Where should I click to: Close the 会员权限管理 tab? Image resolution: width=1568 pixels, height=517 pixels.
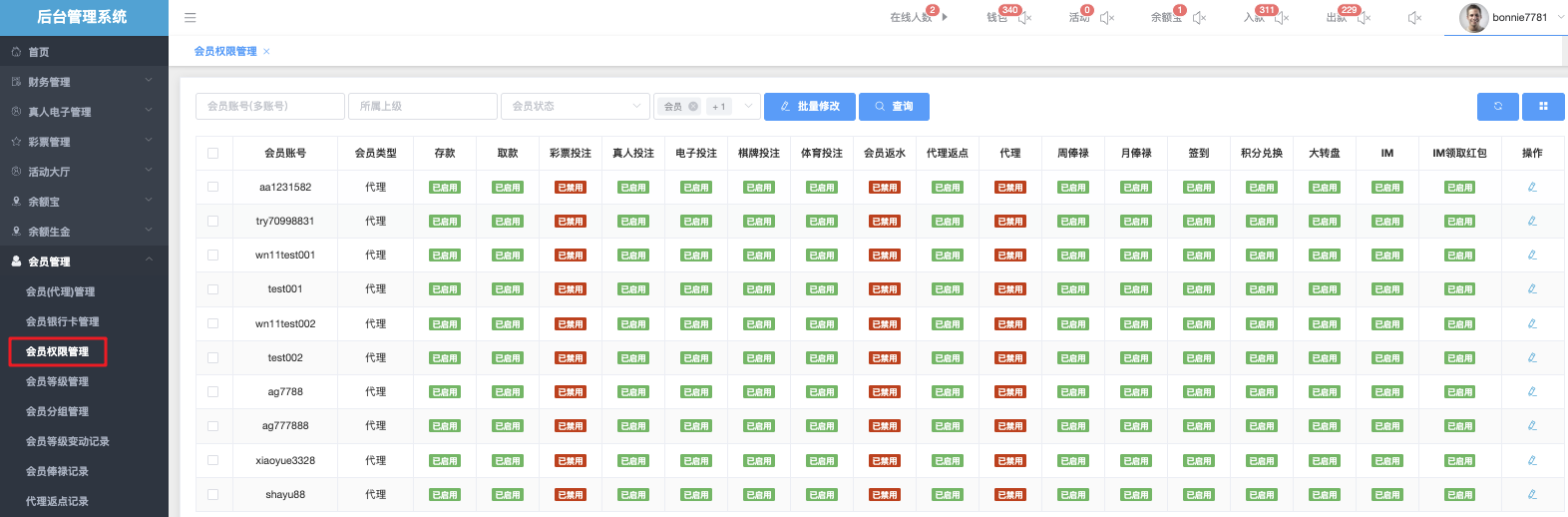(x=266, y=51)
